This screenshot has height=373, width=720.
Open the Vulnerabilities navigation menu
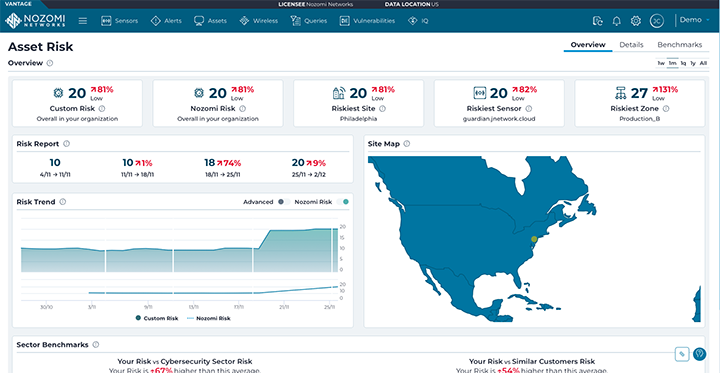tap(367, 21)
